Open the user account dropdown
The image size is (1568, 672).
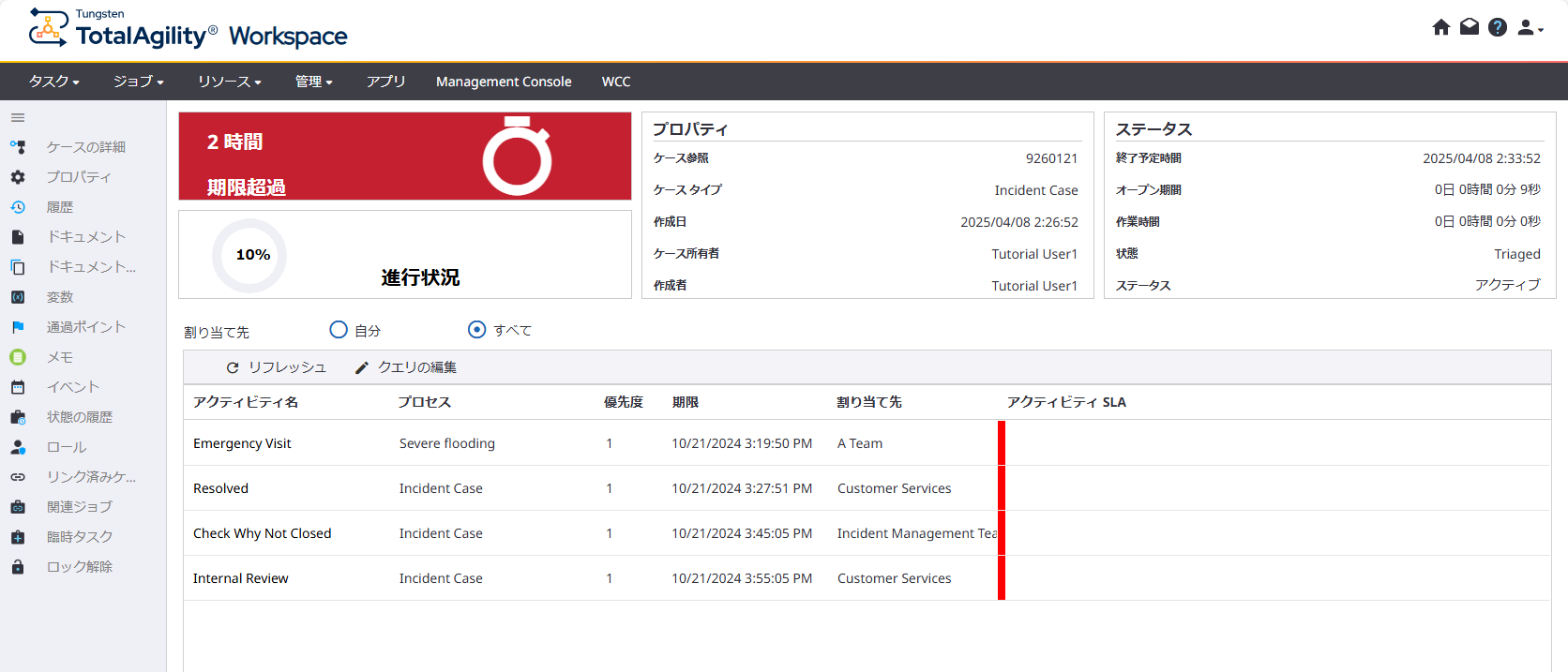click(x=1530, y=28)
